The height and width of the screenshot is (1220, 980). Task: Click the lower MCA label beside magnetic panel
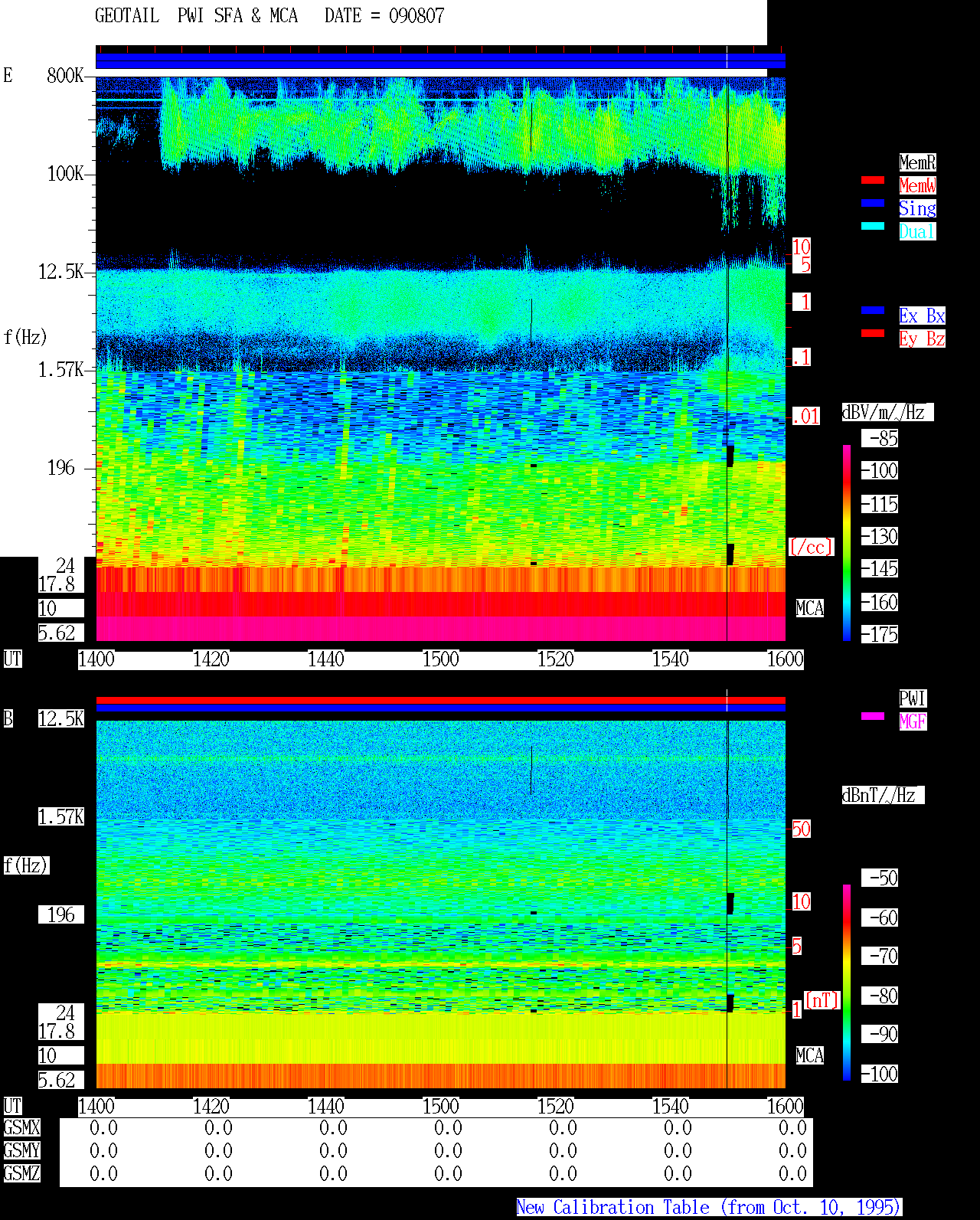click(x=810, y=1056)
